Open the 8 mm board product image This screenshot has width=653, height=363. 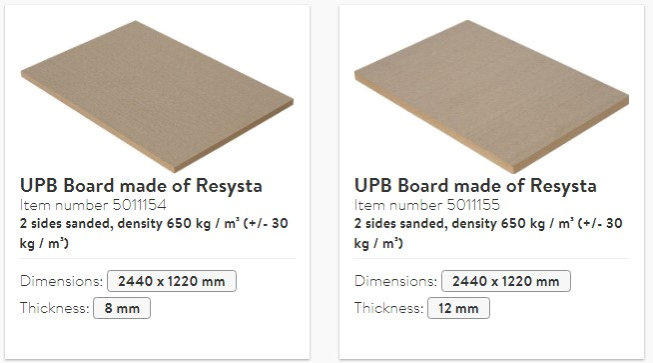[x=157, y=97]
